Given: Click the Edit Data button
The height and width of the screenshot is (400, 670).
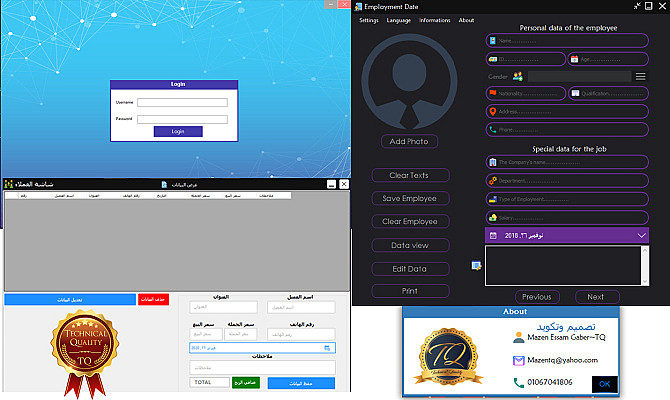Looking at the screenshot, I should [410, 269].
